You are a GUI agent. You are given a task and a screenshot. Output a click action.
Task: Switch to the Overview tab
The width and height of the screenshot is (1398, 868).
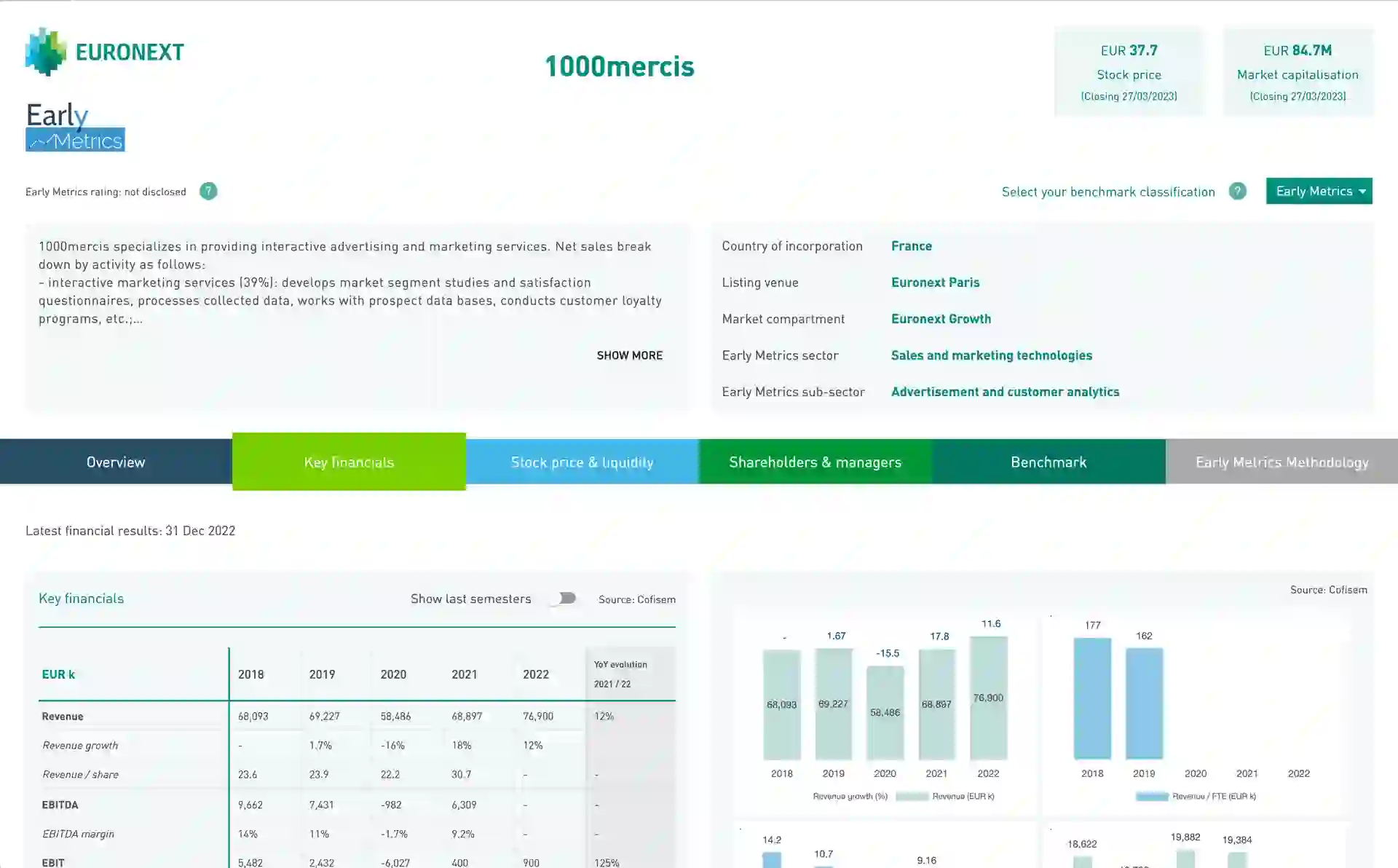[x=116, y=462]
